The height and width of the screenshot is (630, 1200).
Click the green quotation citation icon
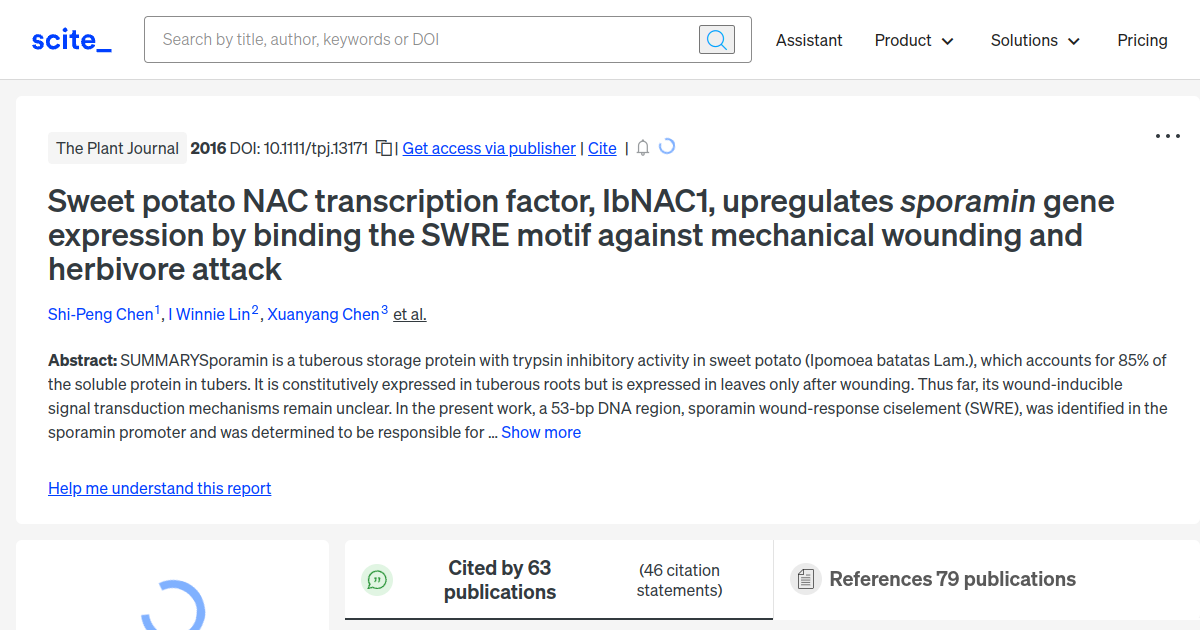click(x=377, y=579)
